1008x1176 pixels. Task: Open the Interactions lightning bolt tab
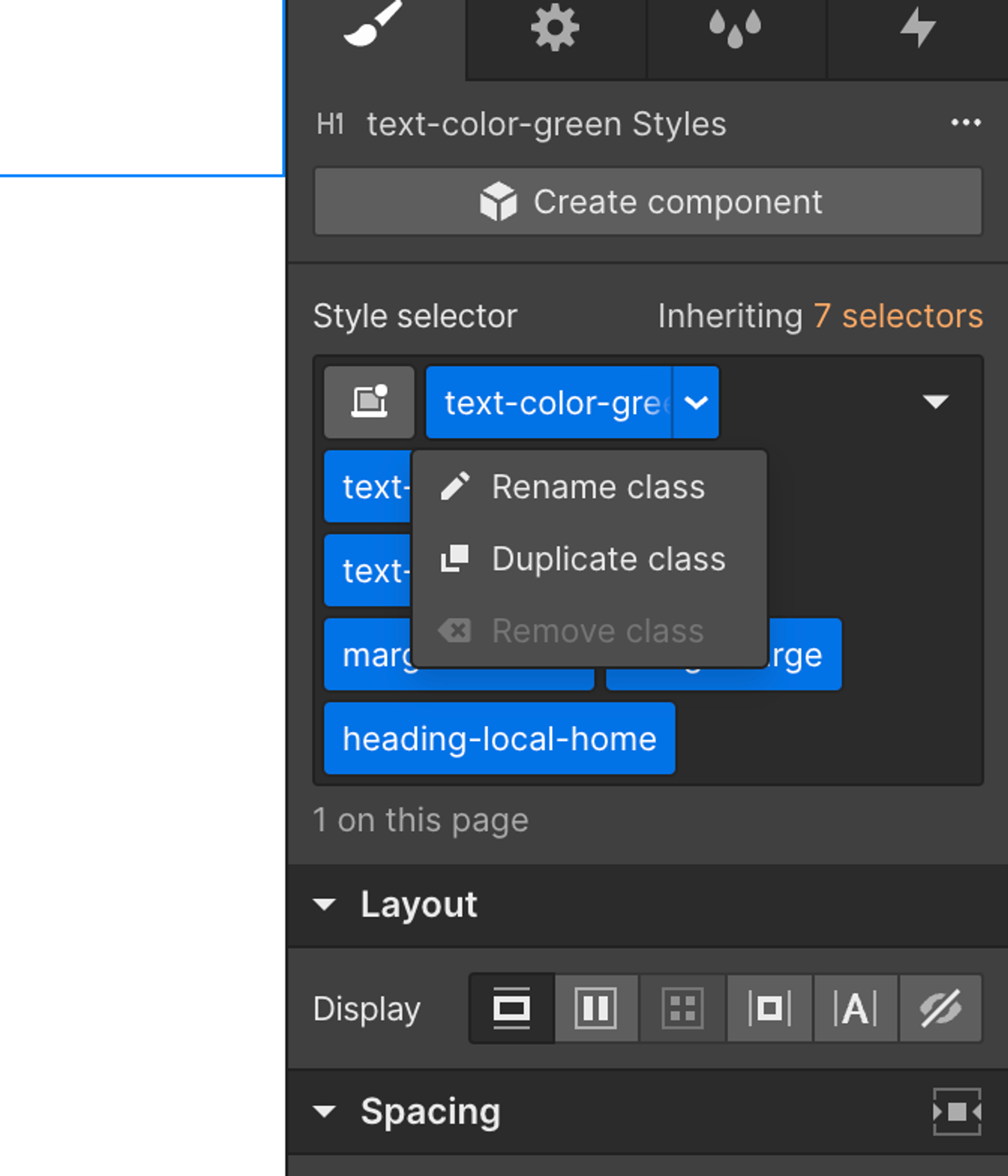coord(917,28)
